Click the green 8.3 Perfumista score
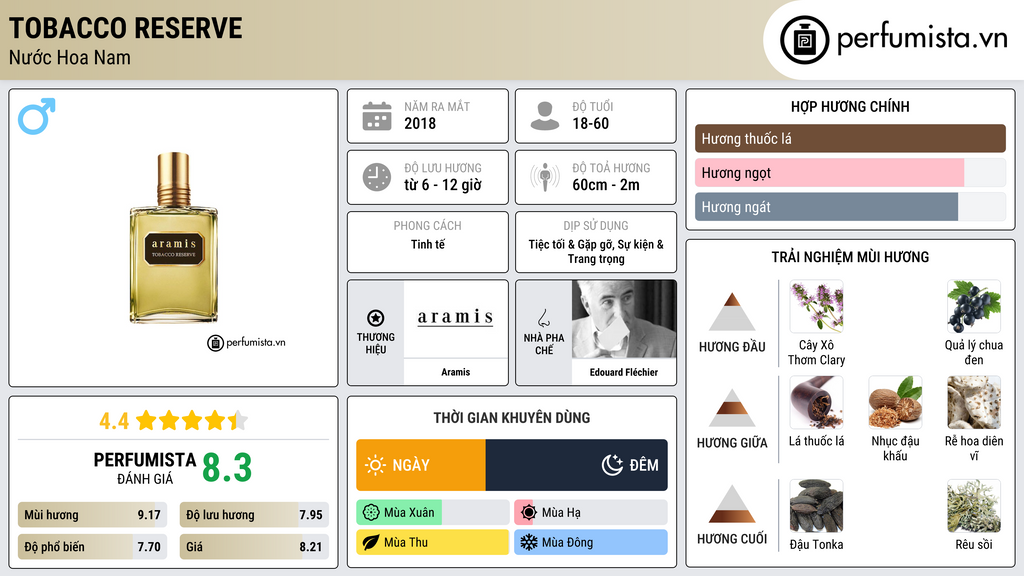The height and width of the screenshot is (576, 1024). click(227, 468)
